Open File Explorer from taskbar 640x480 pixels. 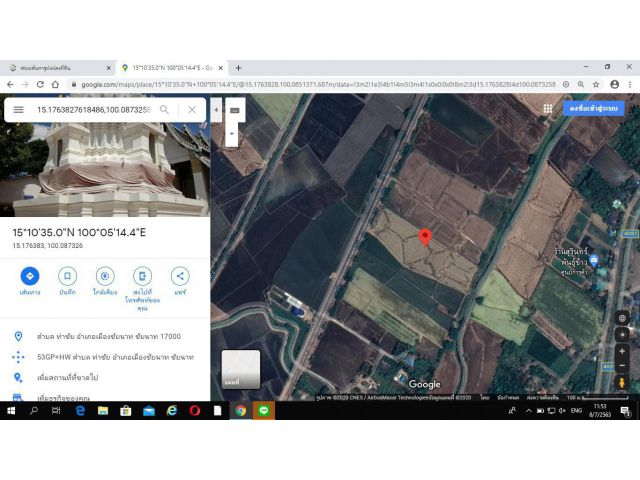click(103, 411)
